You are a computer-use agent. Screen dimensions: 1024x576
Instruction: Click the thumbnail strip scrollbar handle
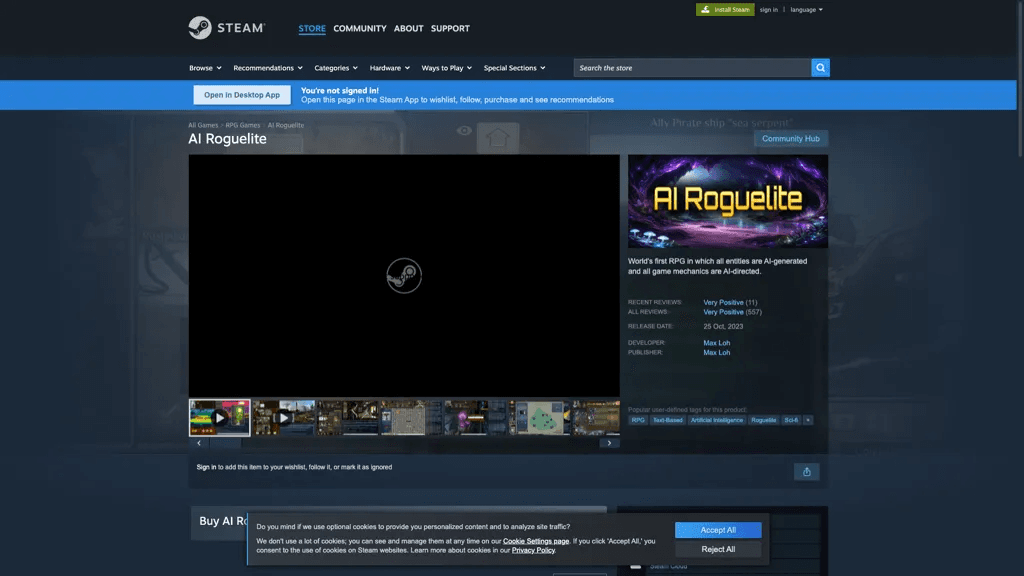point(225,443)
